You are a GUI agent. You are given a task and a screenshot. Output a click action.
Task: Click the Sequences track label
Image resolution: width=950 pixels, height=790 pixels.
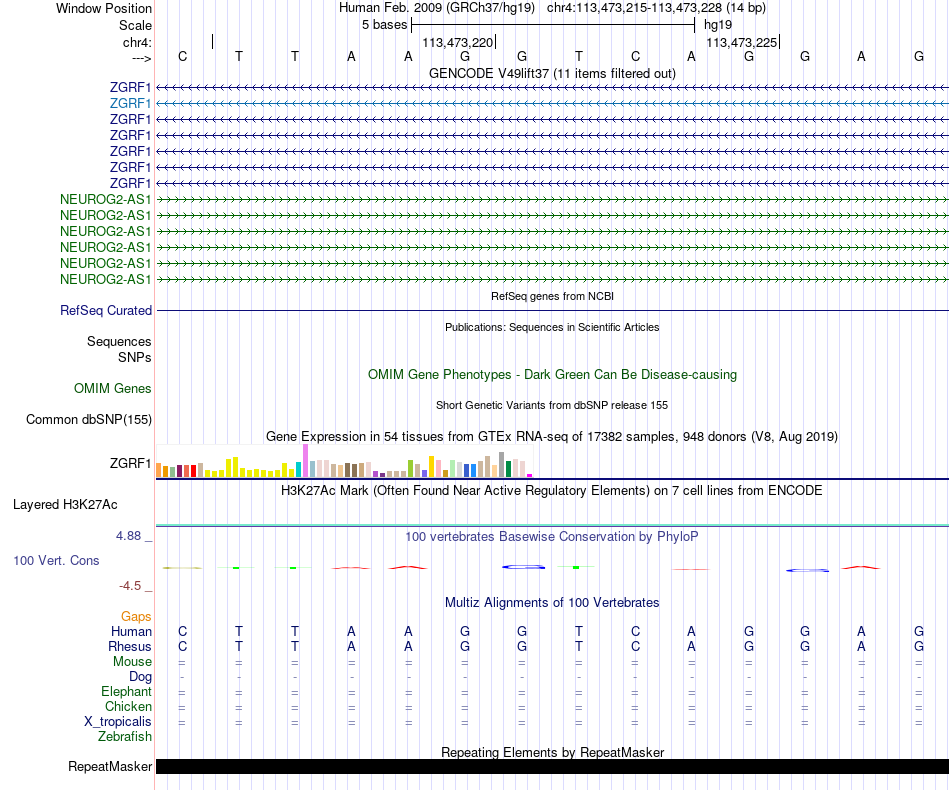tap(119, 341)
